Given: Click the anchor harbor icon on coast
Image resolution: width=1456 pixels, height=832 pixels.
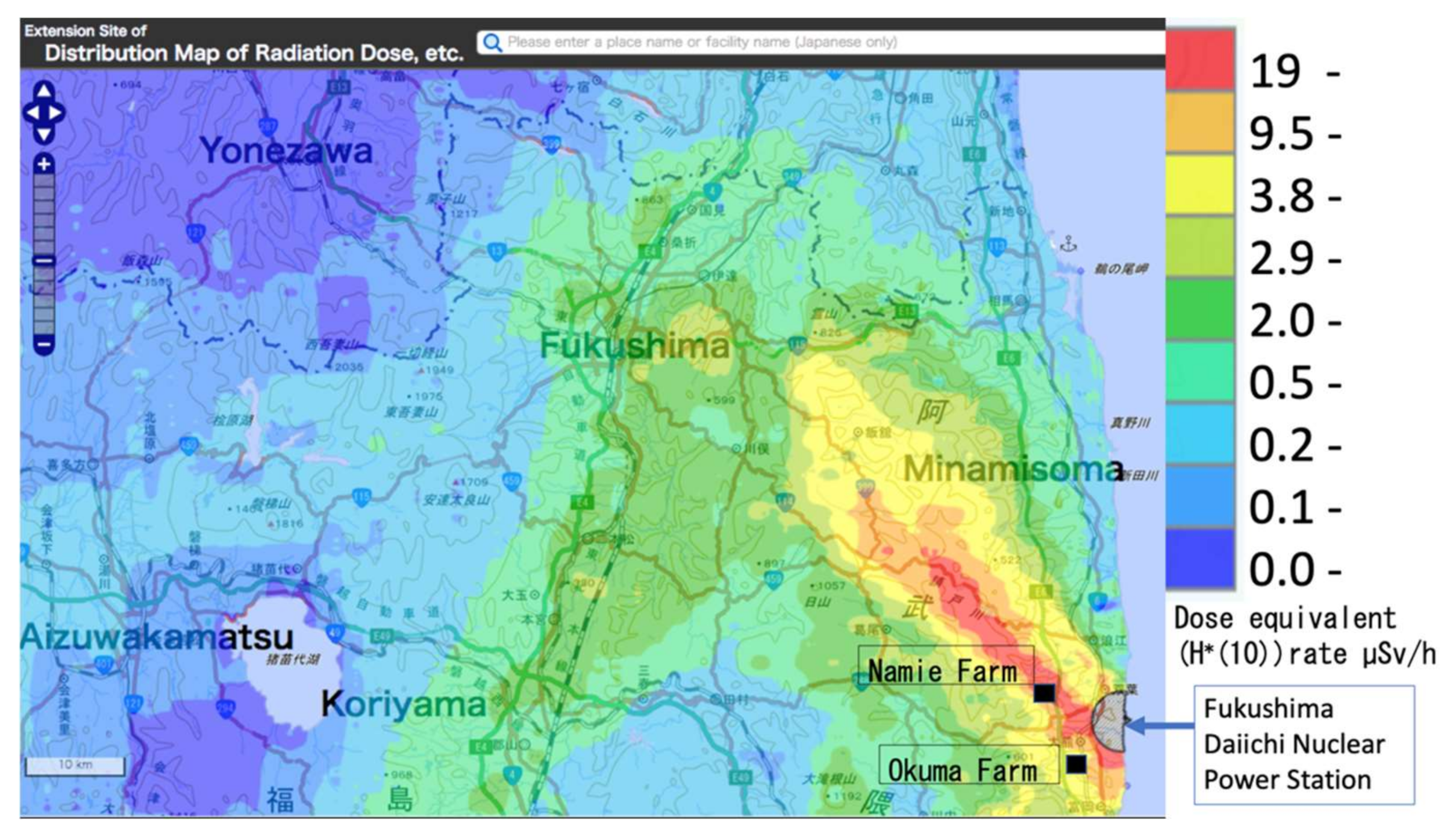Looking at the screenshot, I should coord(1068,245).
